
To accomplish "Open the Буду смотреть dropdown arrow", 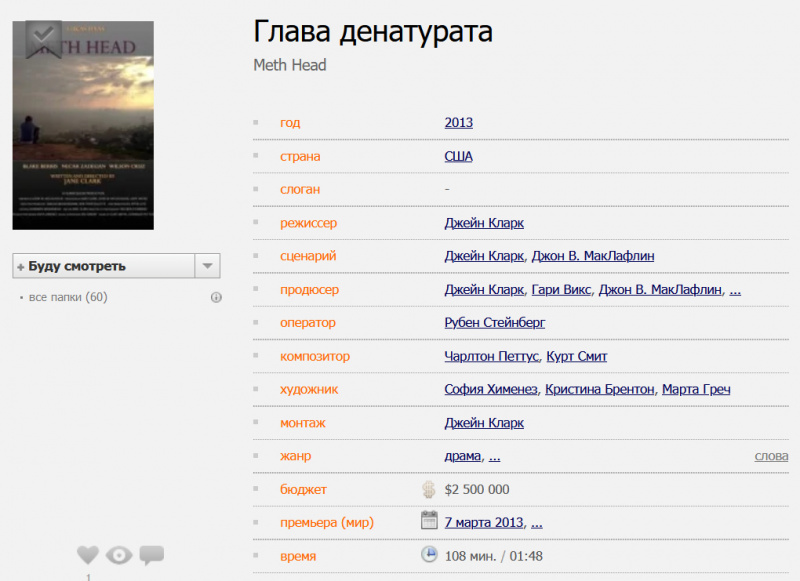I will pos(207,266).
